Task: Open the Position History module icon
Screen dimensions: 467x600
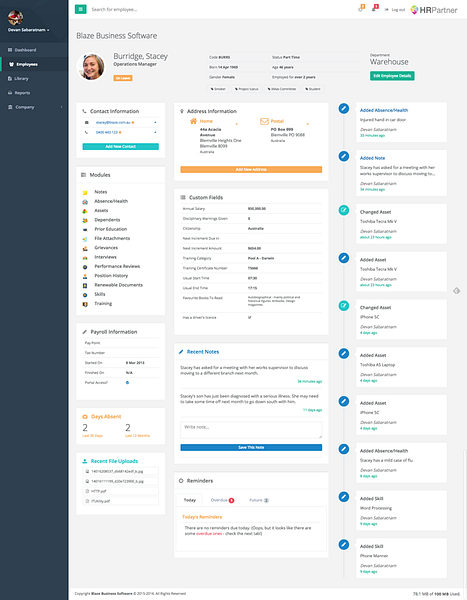Action: (85, 276)
